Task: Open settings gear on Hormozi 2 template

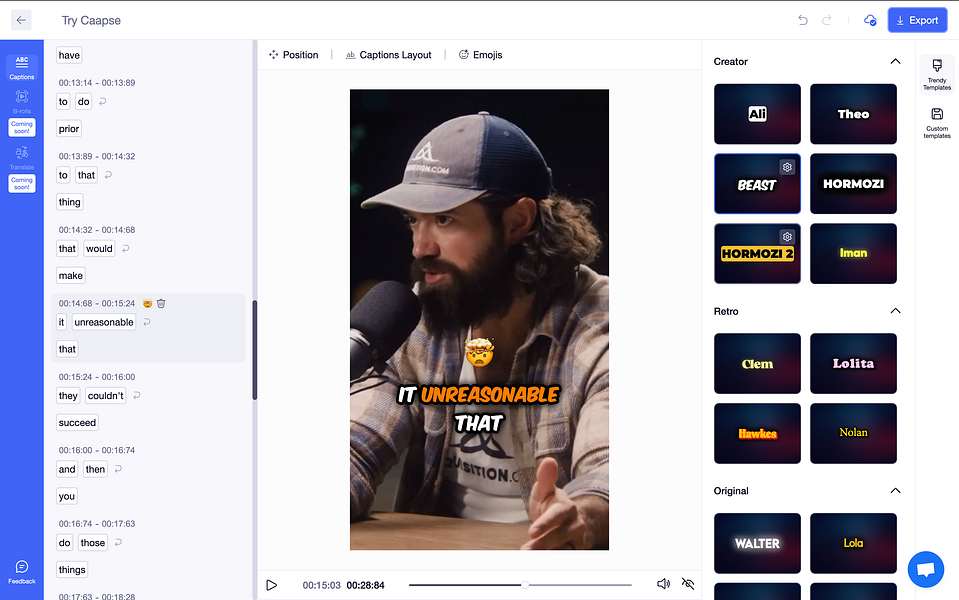Action: (x=787, y=237)
